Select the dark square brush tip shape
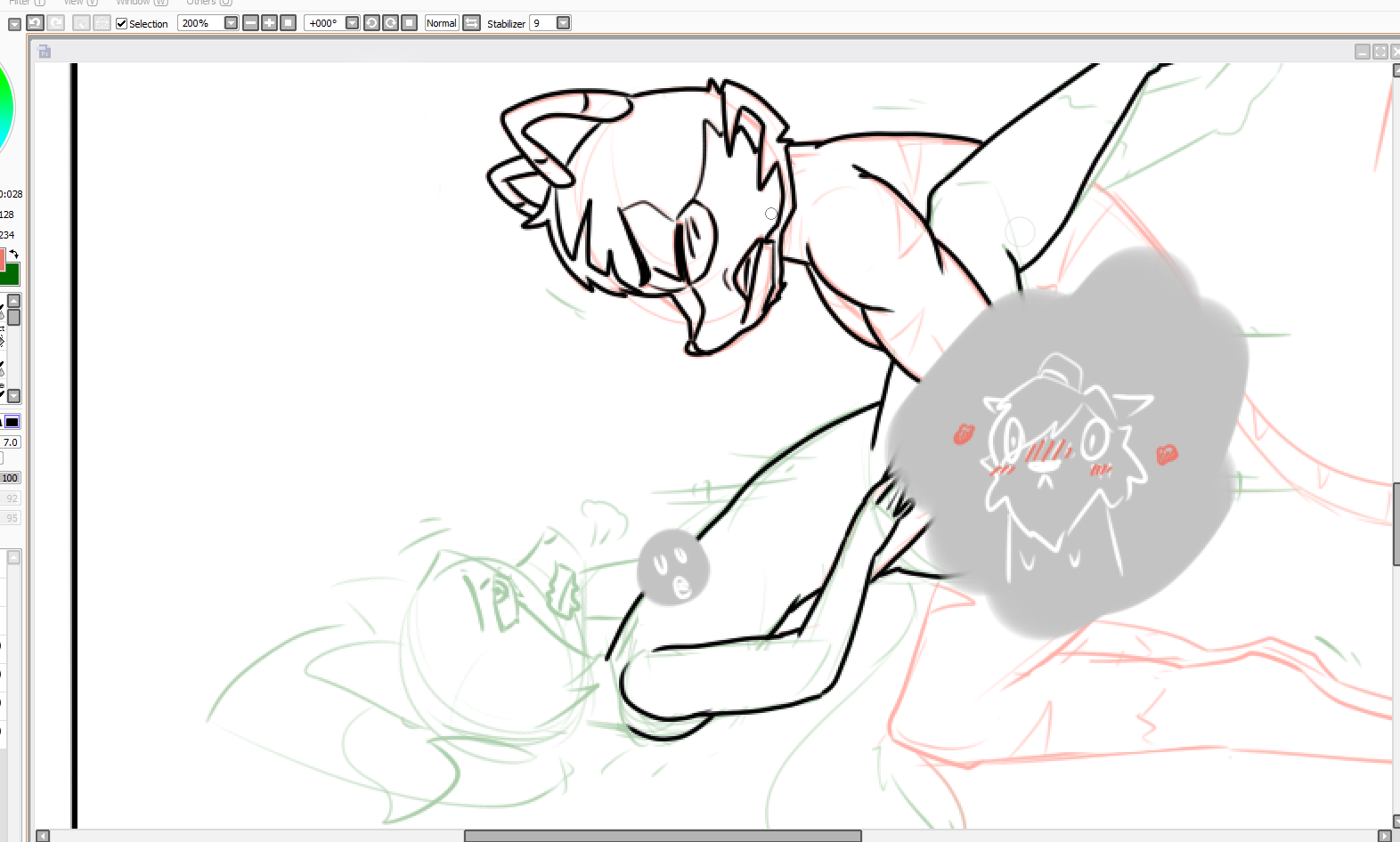Viewport: 1400px width, 842px height. (x=12, y=422)
